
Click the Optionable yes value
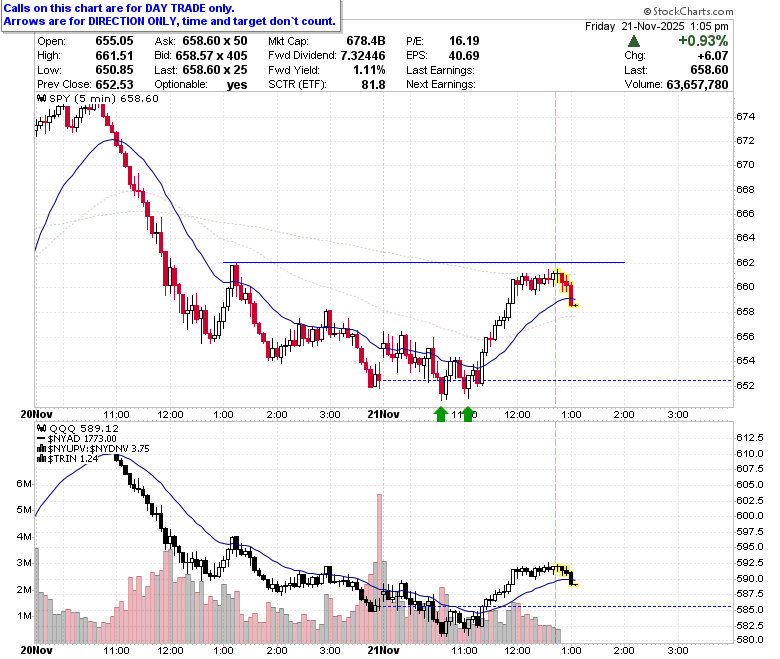(237, 85)
